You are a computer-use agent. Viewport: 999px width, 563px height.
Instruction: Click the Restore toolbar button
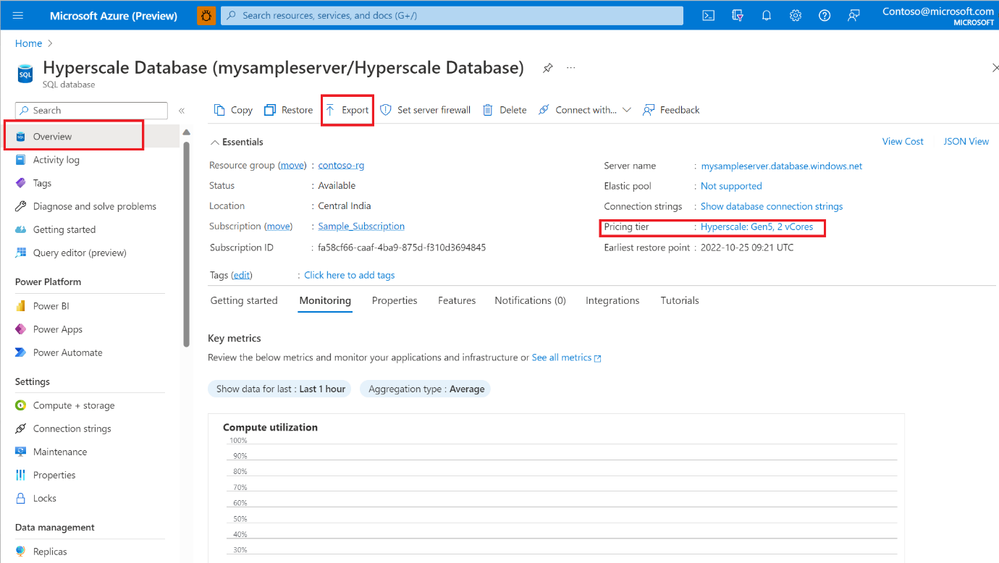(289, 110)
